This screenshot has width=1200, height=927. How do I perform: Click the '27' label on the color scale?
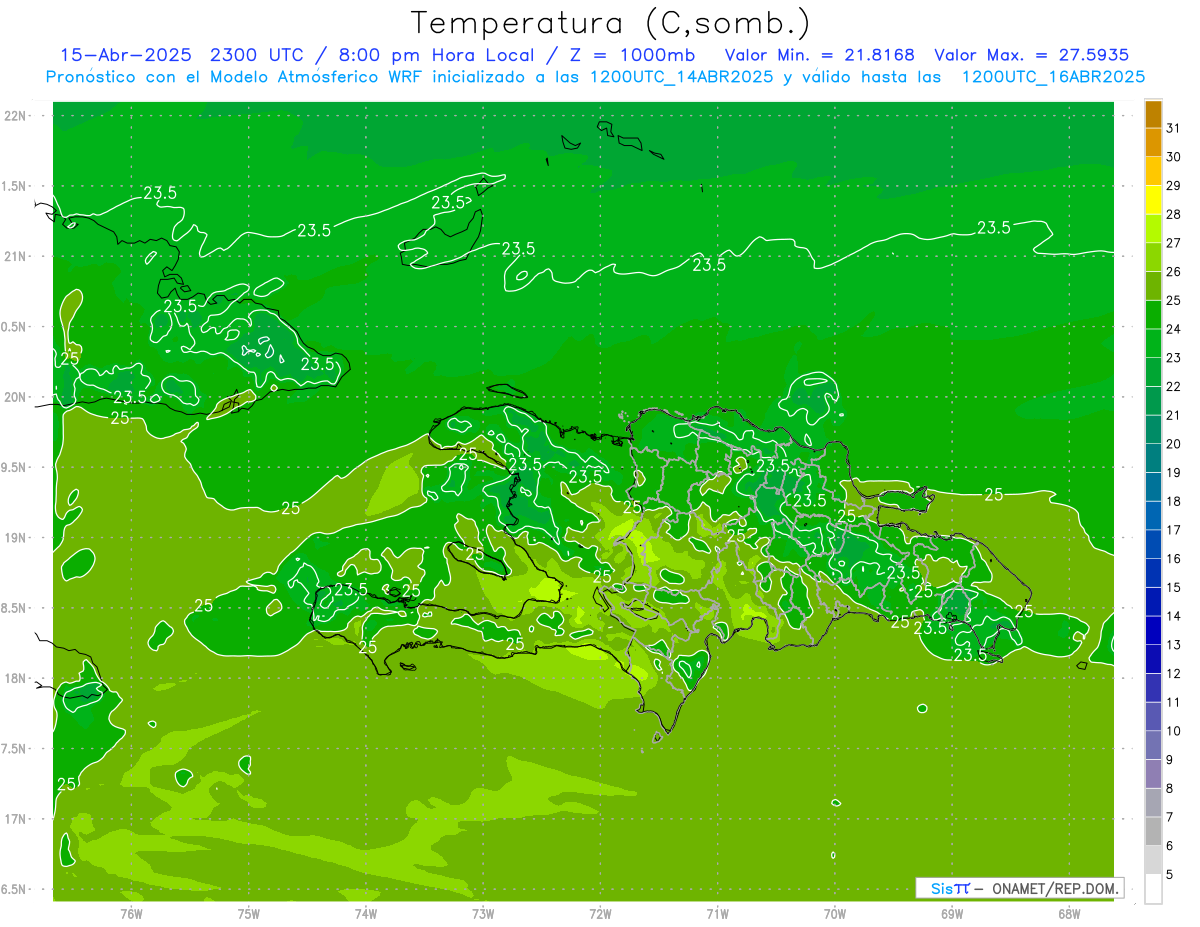point(1173,243)
